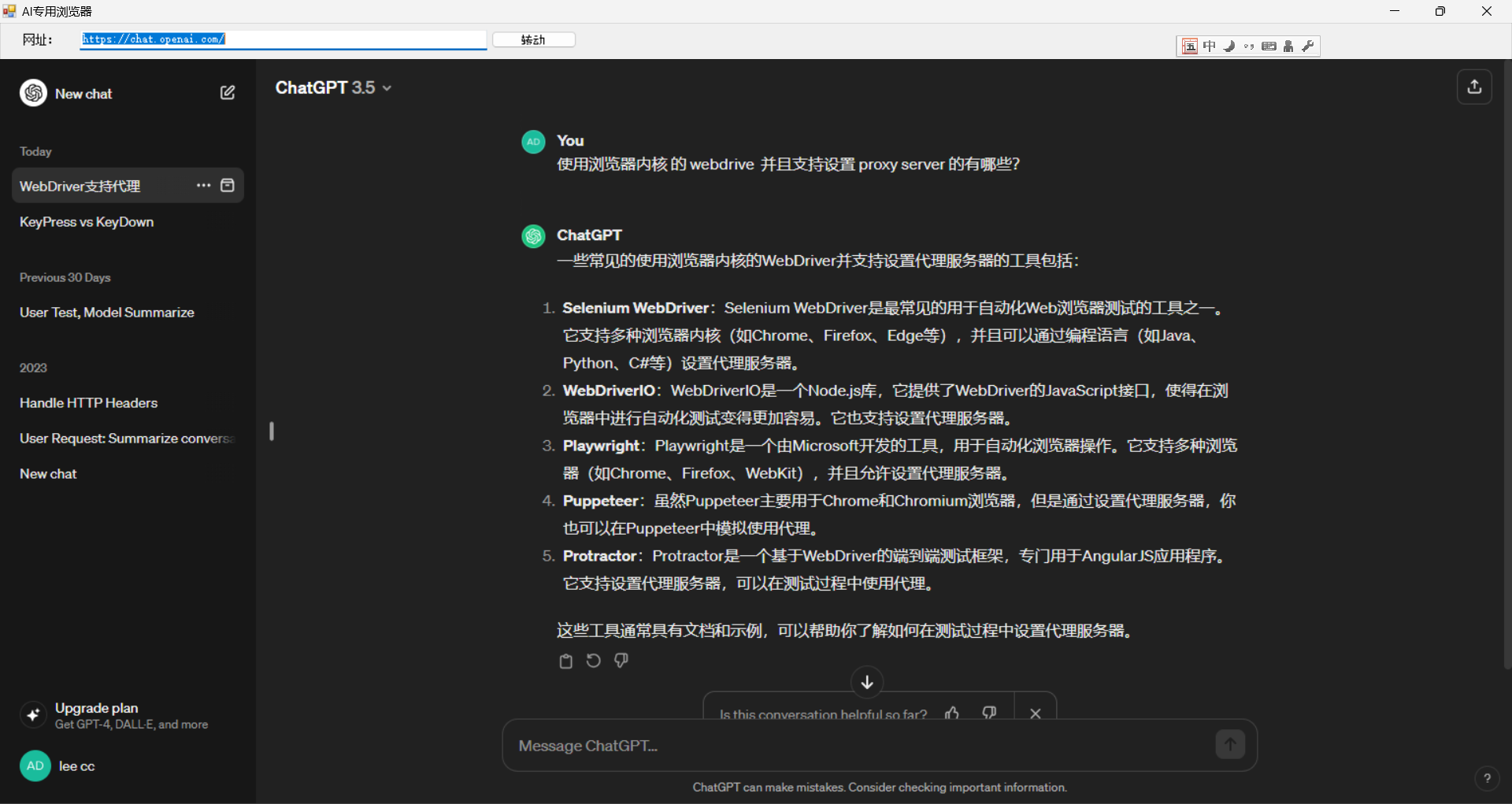Click ChatGPT can make mistakes disclaimer

pos(880,787)
